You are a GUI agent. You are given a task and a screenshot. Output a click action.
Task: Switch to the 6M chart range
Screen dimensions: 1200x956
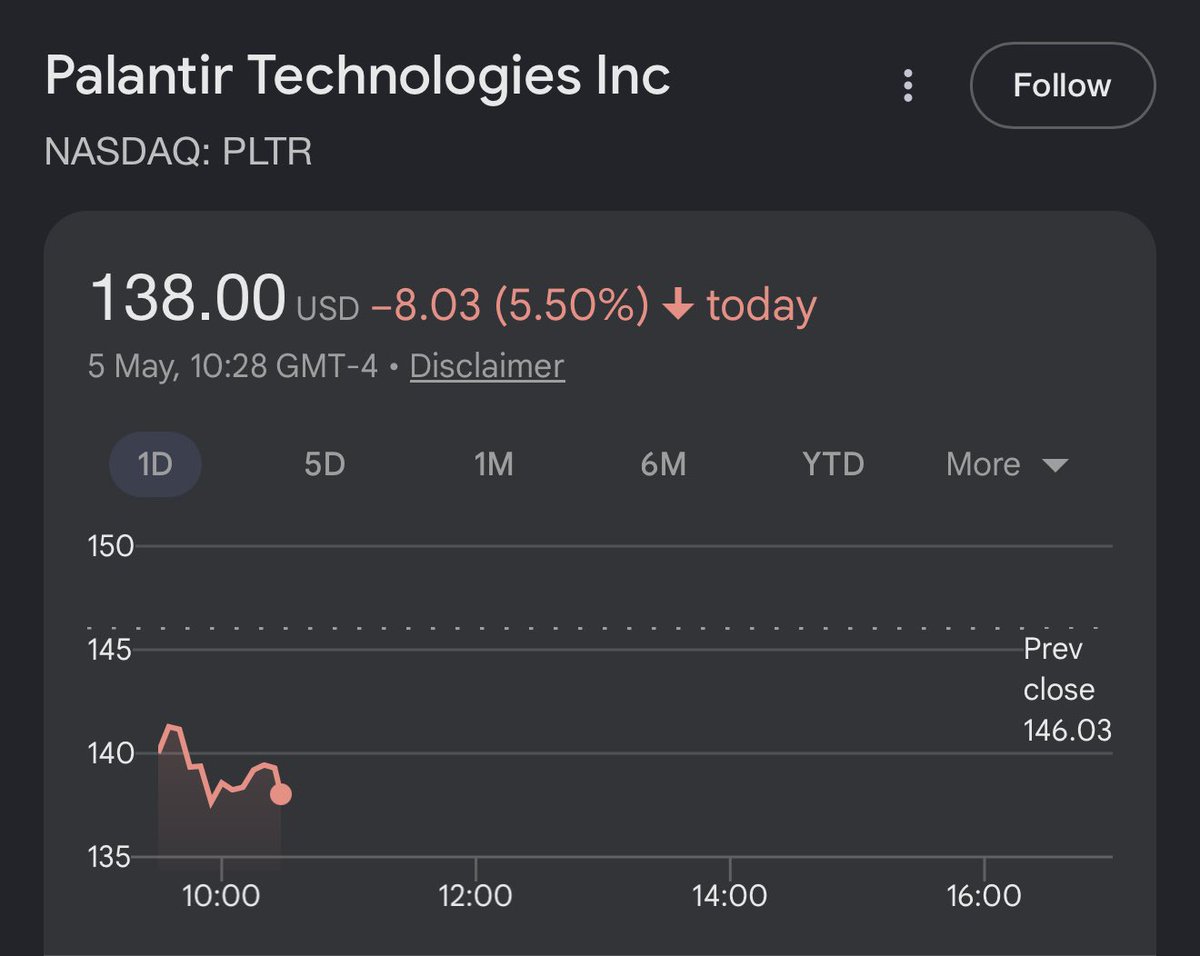click(x=663, y=465)
